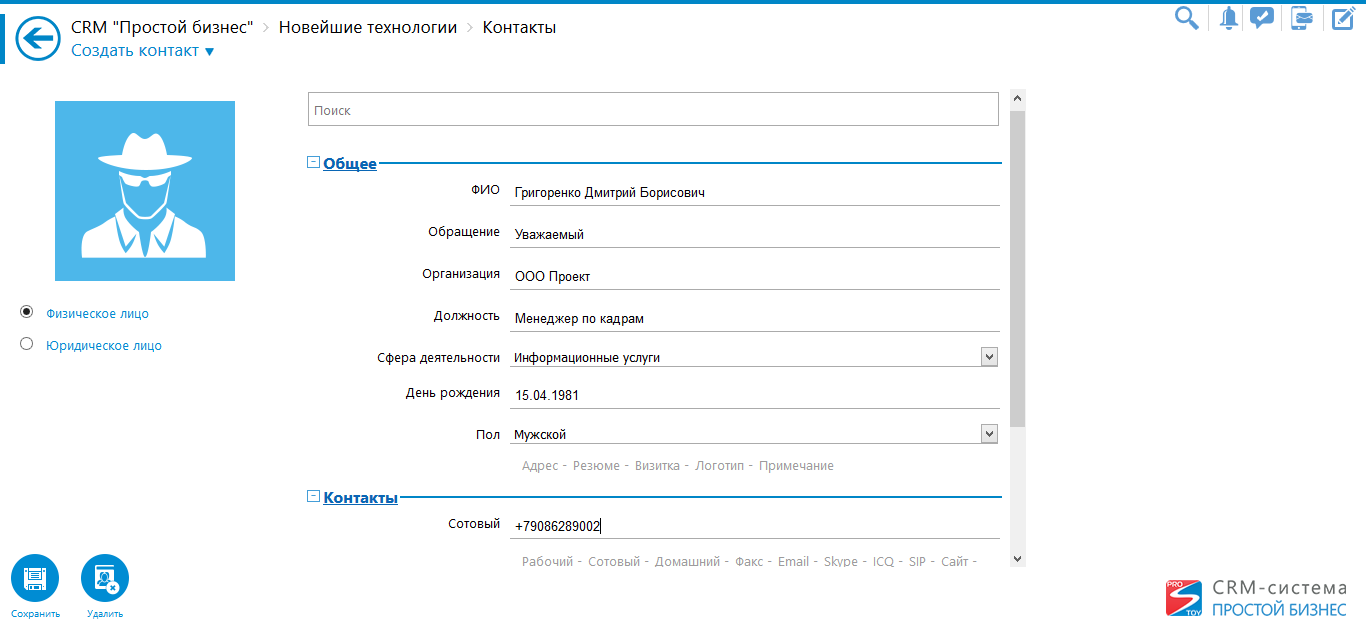Click the scrollbar up arrow
The image size is (1366, 633).
1018,99
